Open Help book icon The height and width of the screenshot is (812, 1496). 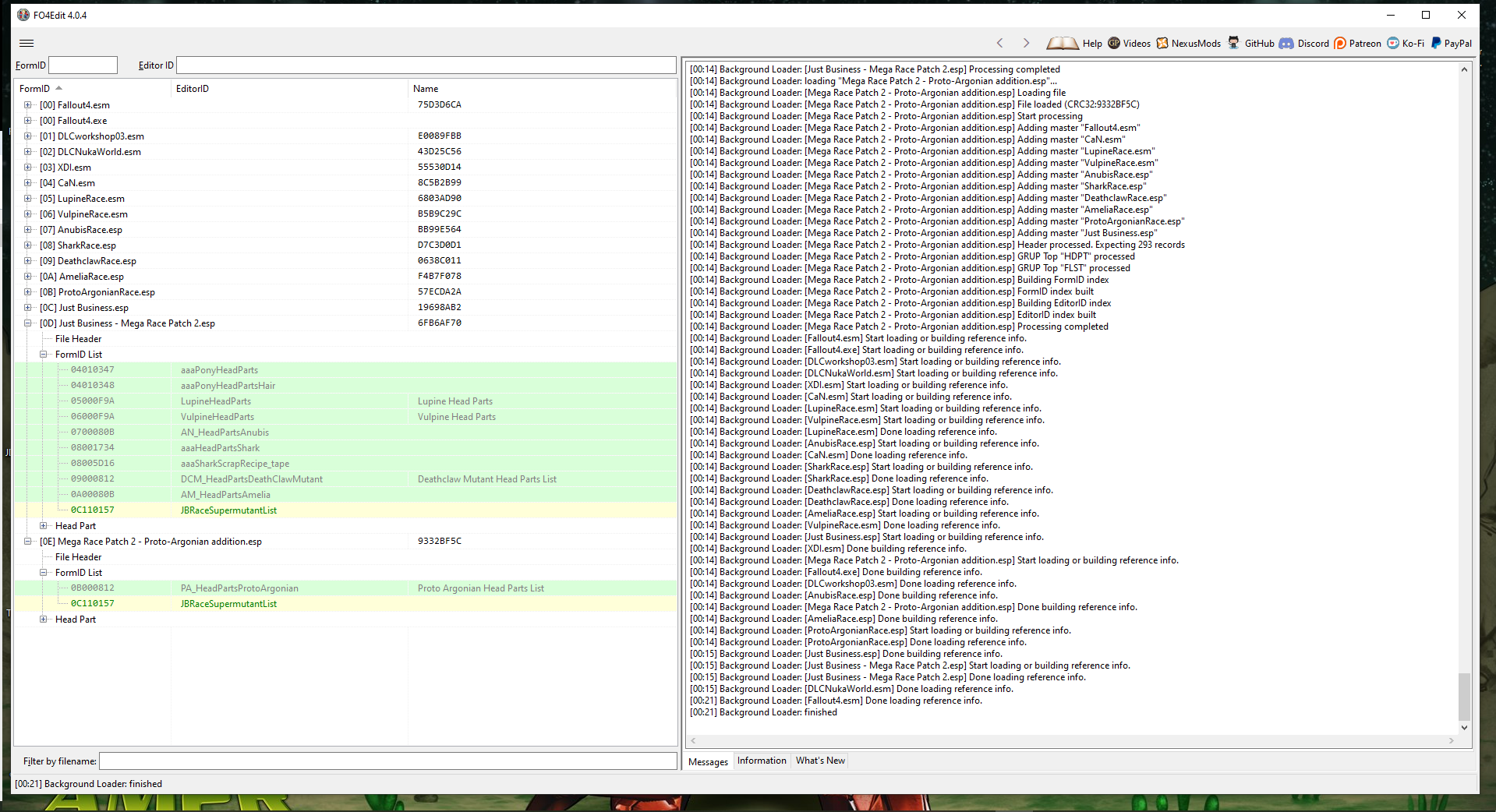pos(1062,44)
